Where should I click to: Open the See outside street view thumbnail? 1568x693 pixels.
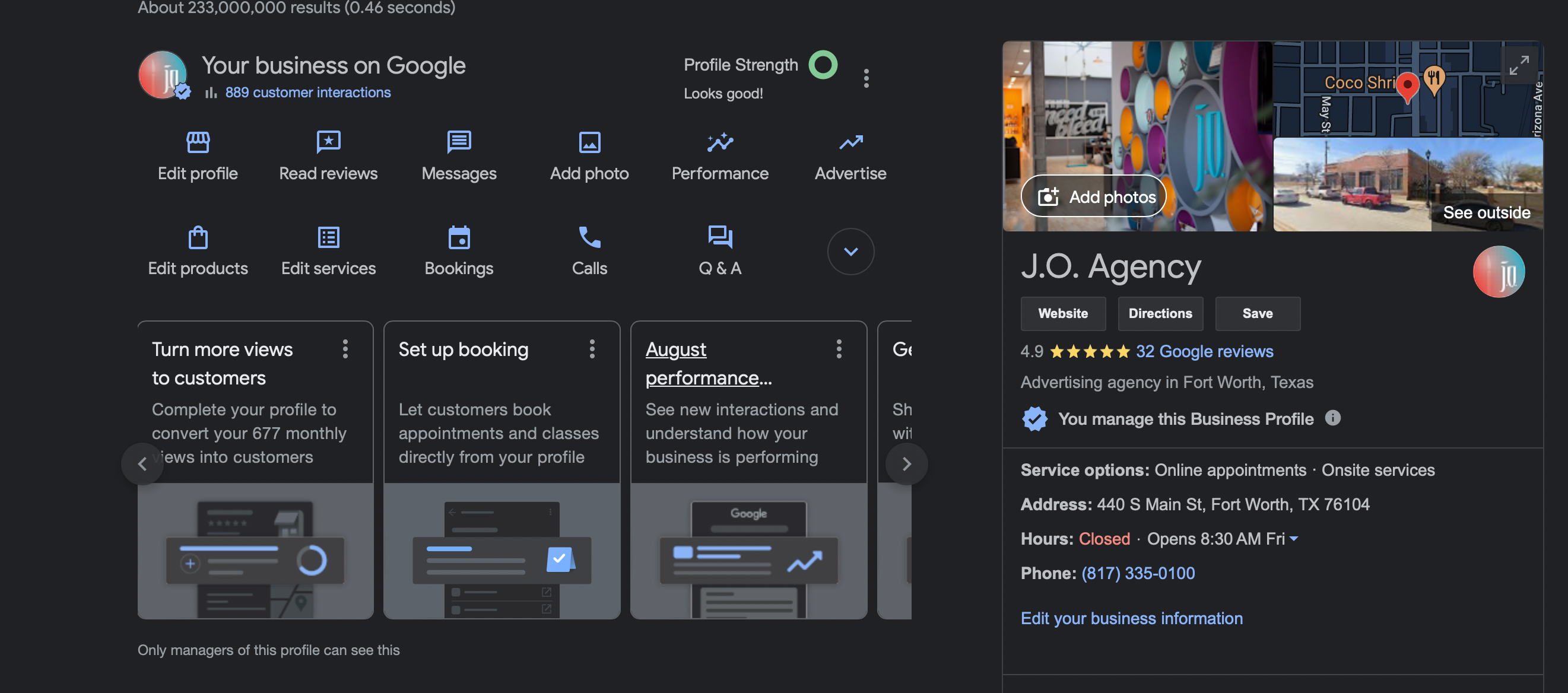[1407, 185]
